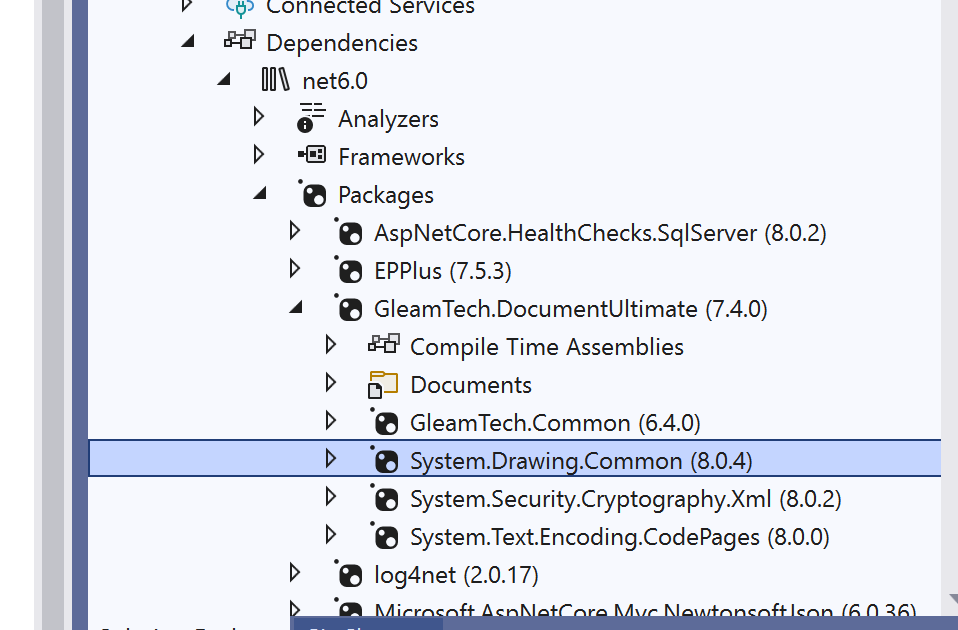Click the Analyzers icon
958x630 pixels.
click(x=312, y=118)
